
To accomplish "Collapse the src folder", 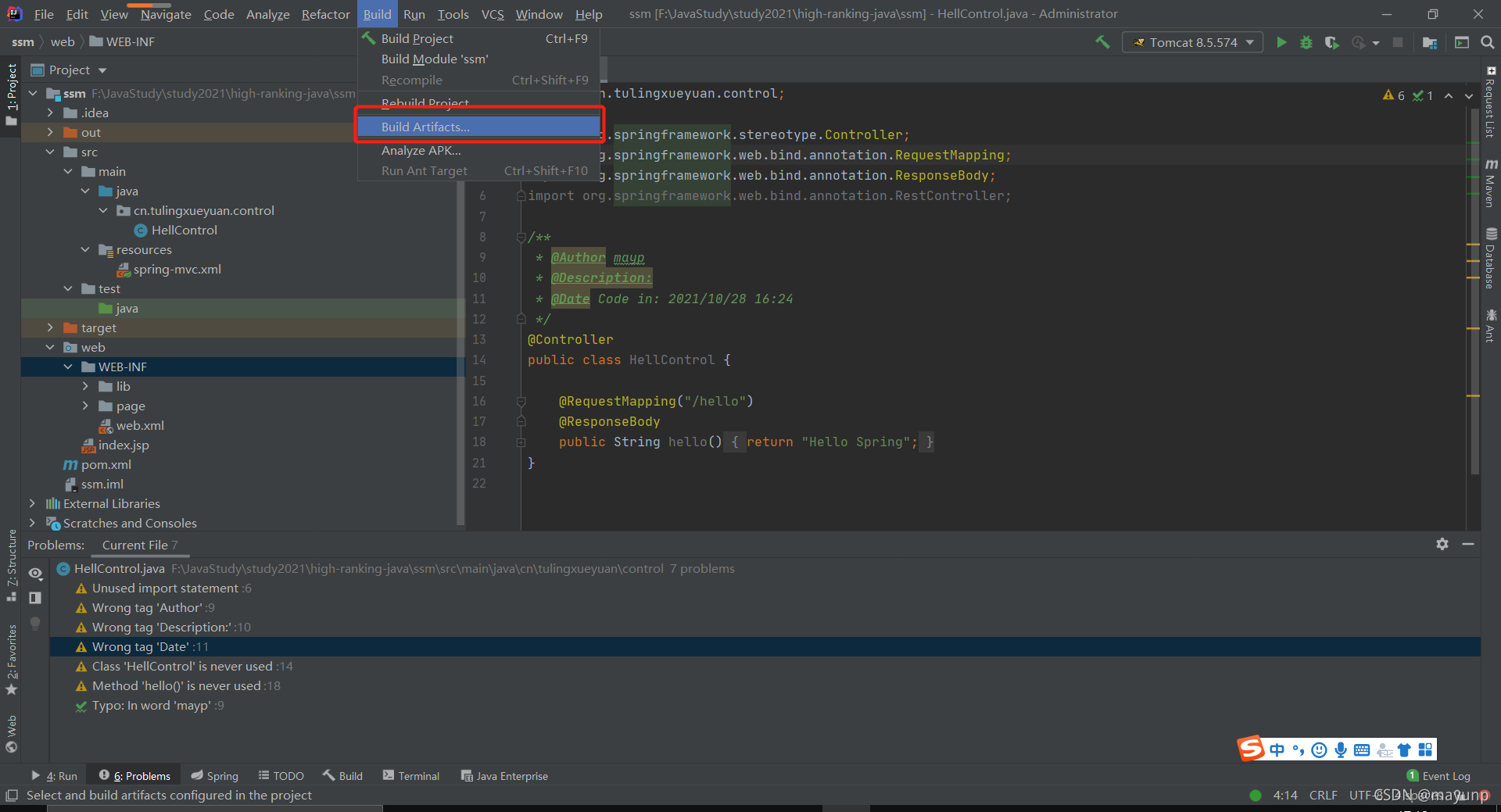I will tap(50, 152).
